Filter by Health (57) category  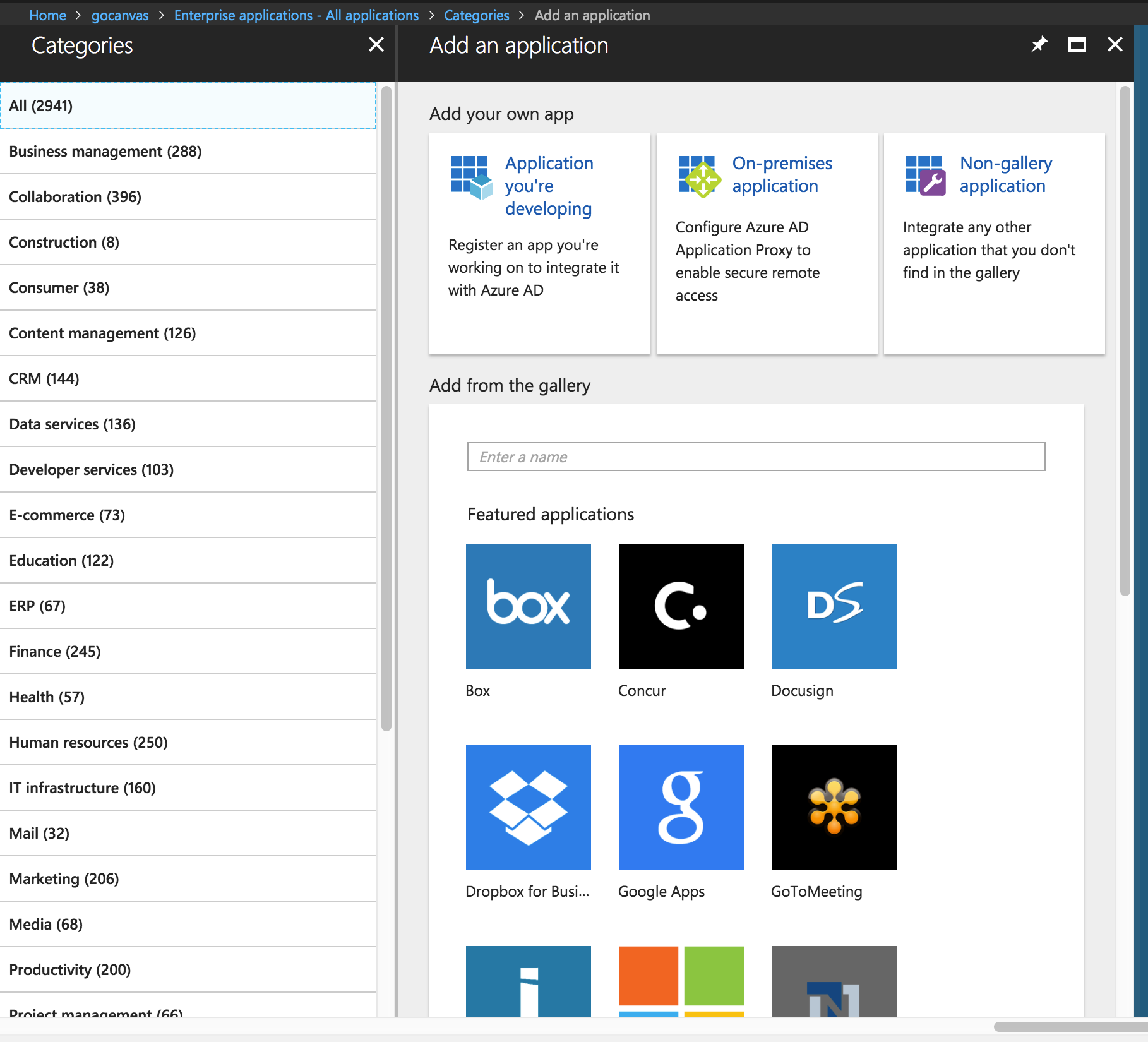coord(188,697)
